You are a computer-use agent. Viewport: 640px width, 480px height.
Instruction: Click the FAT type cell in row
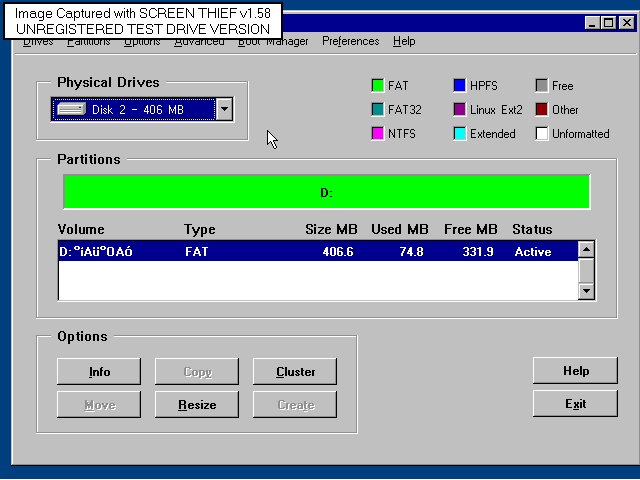pyautogui.click(x=196, y=251)
